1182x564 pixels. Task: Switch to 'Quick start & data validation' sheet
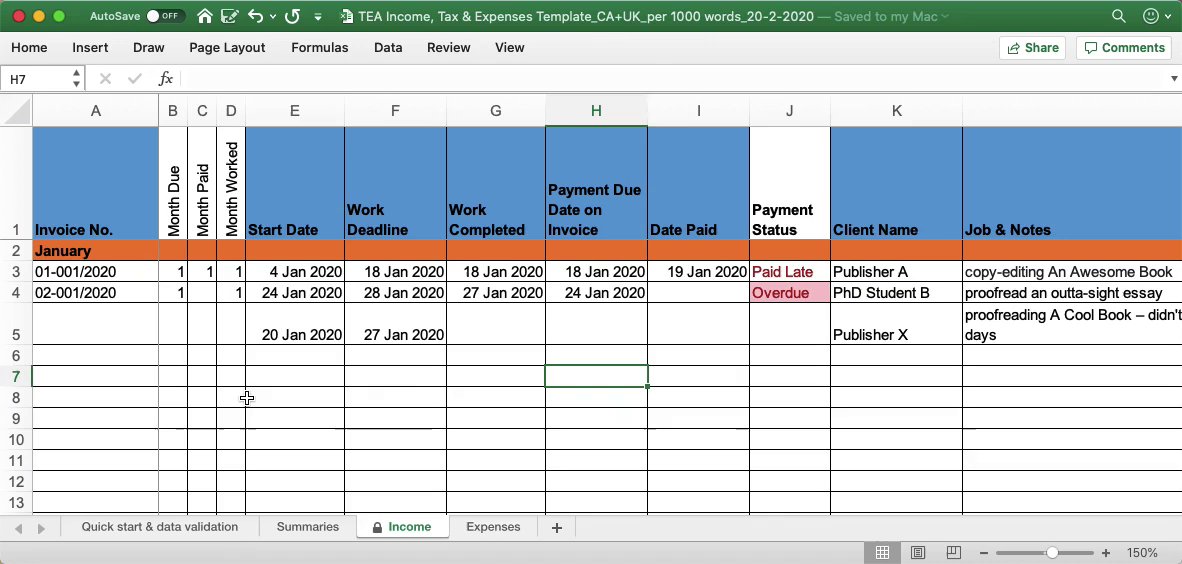point(160,527)
